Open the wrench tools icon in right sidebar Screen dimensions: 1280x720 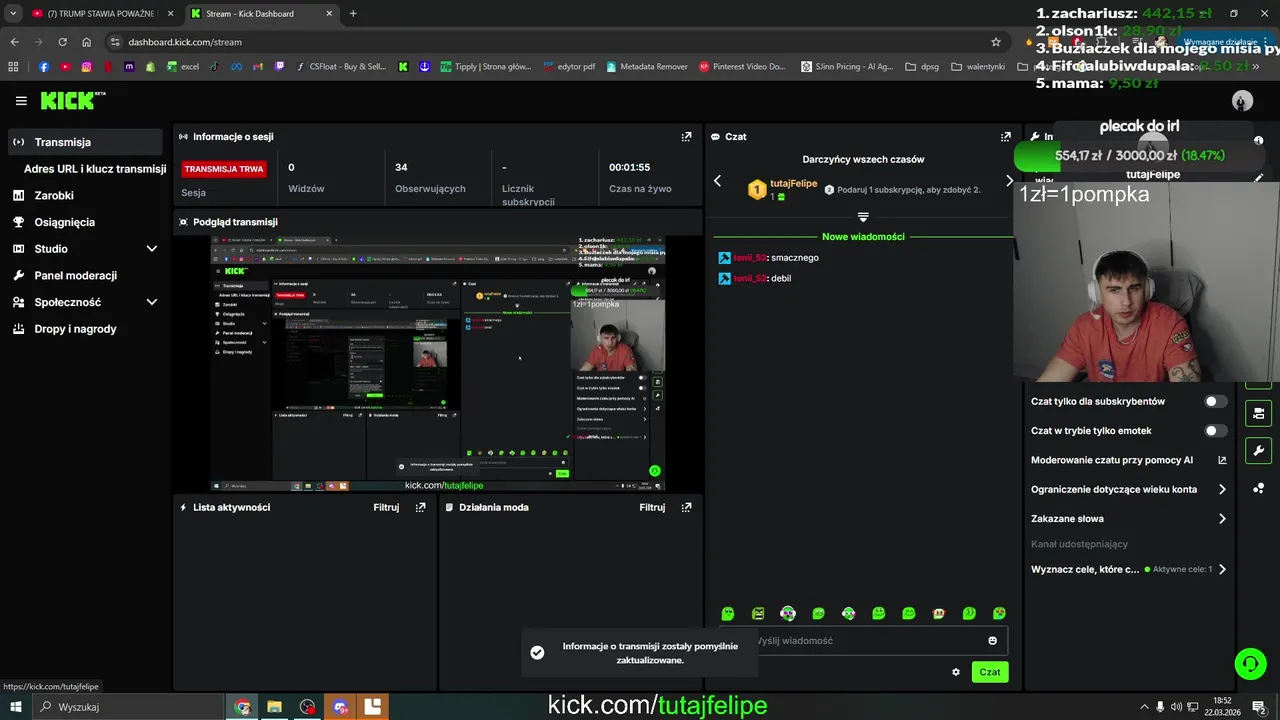(1258, 450)
